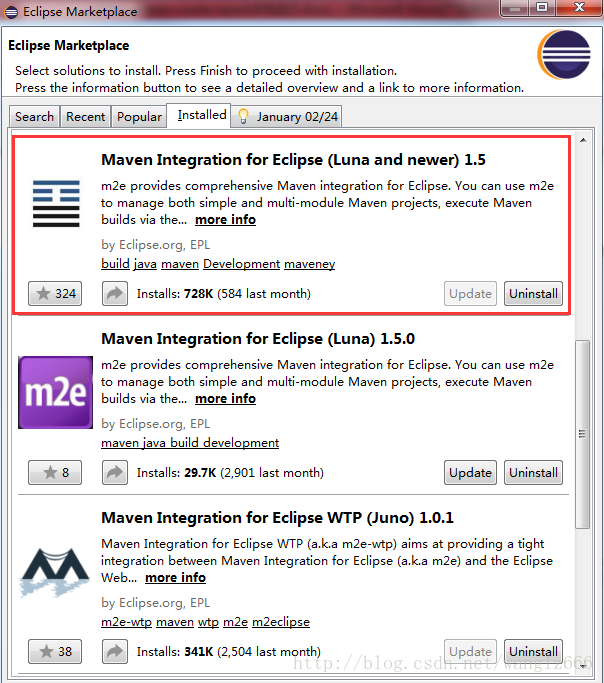
Task: Click the 'm2e-wtp' tag link
Action: [x=126, y=622]
